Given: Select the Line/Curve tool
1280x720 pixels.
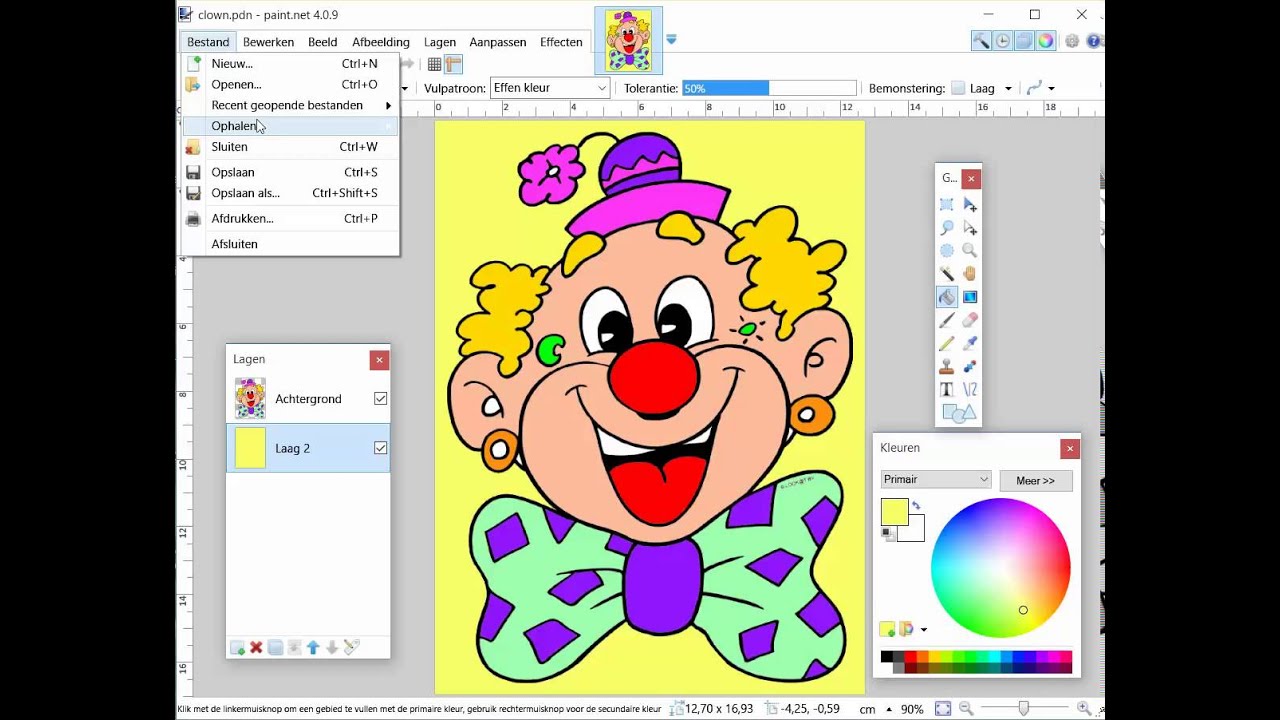Looking at the screenshot, I should [969, 389].
